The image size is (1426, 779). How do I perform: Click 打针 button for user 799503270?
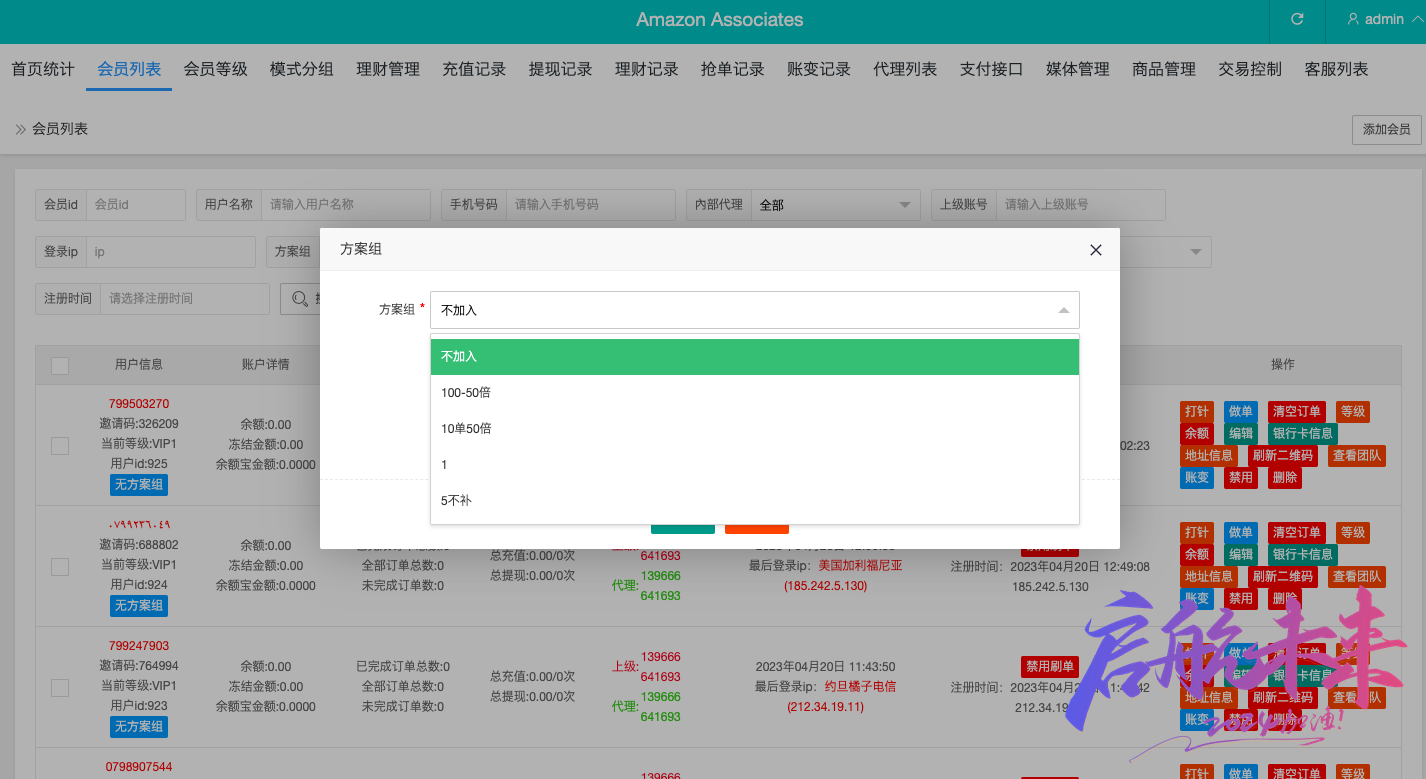tap(1197, 412)
